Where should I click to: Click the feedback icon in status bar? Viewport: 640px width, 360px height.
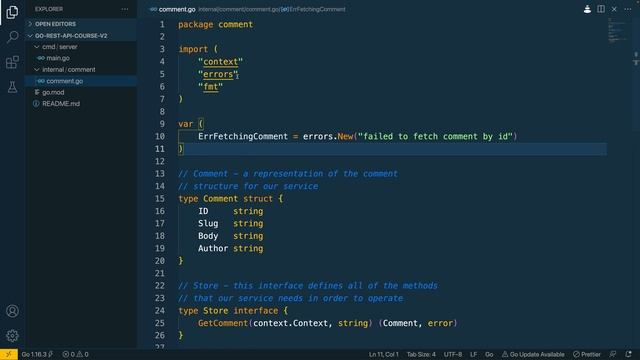pyautogui.click(x=613, y=354)
